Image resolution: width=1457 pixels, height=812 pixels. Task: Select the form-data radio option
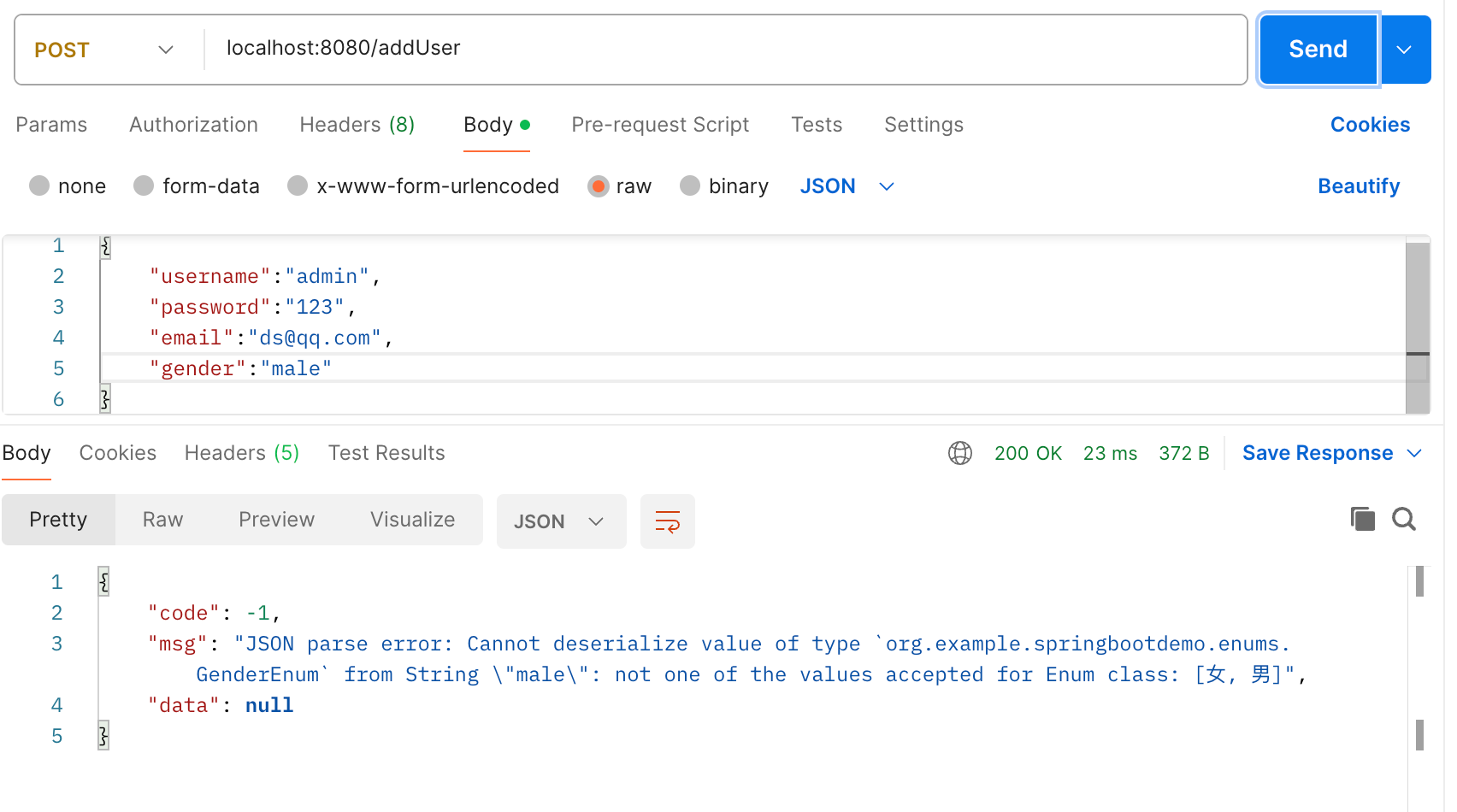click(x=144, y=186)
